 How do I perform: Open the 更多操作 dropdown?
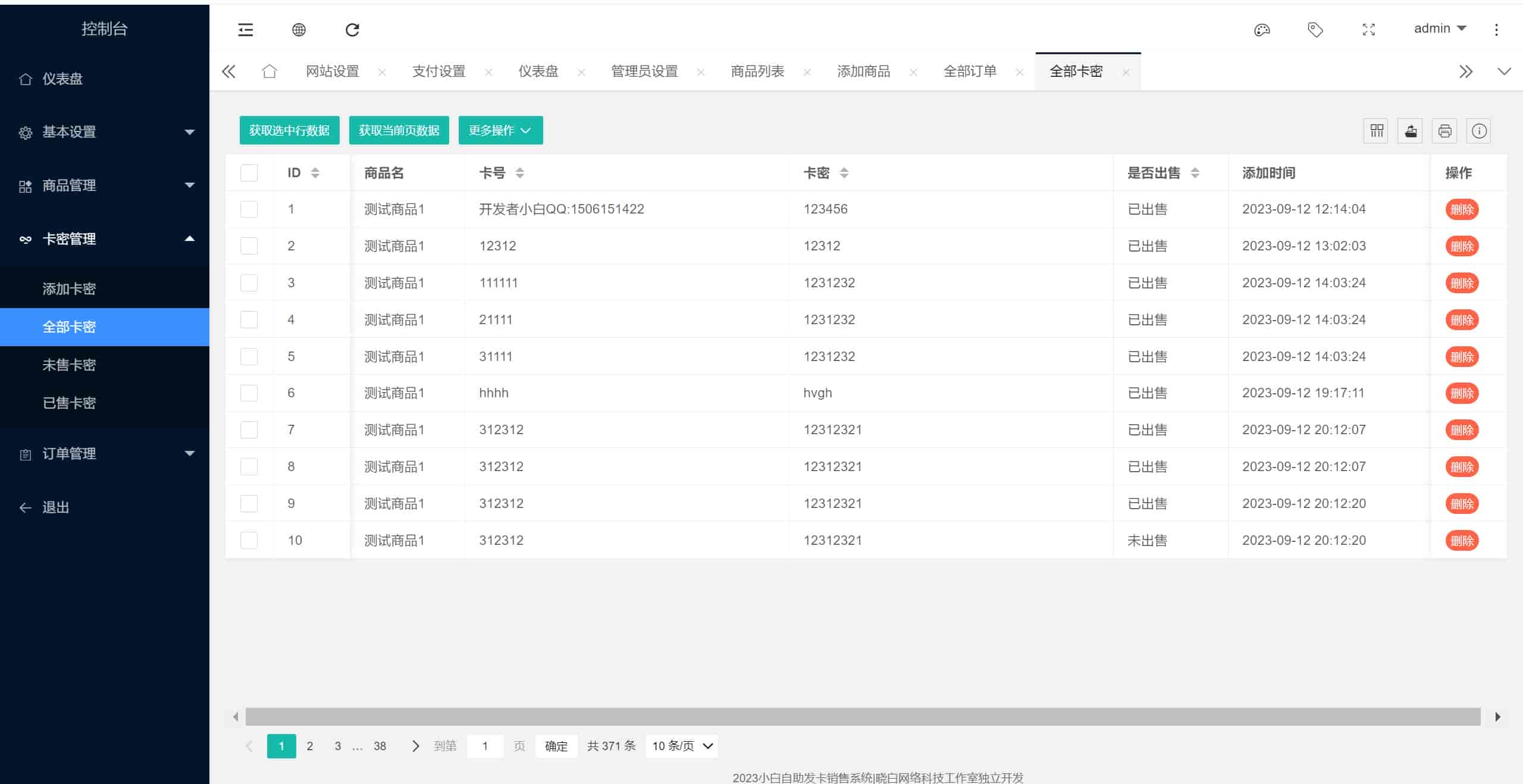point(500,130)
